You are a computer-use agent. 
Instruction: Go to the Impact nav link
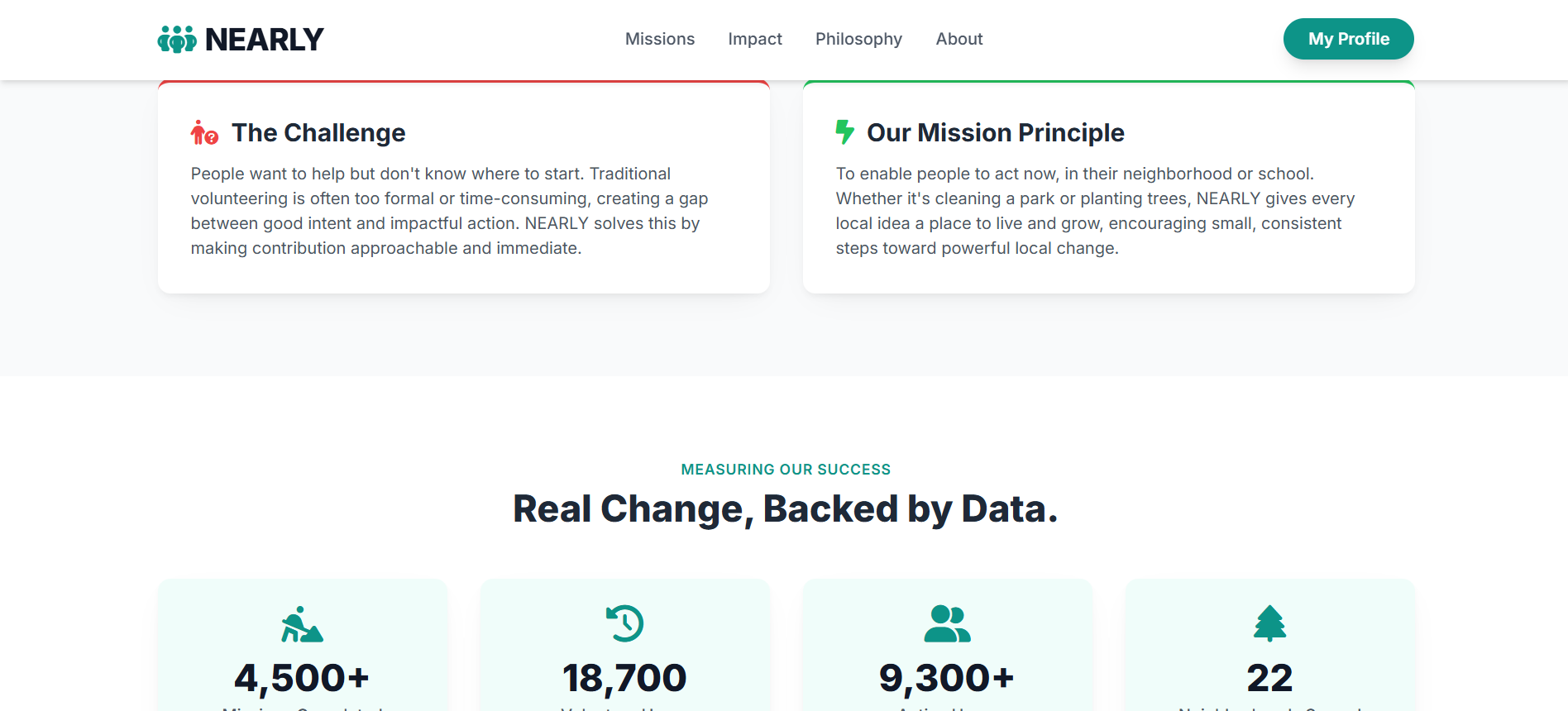(754, 39)
